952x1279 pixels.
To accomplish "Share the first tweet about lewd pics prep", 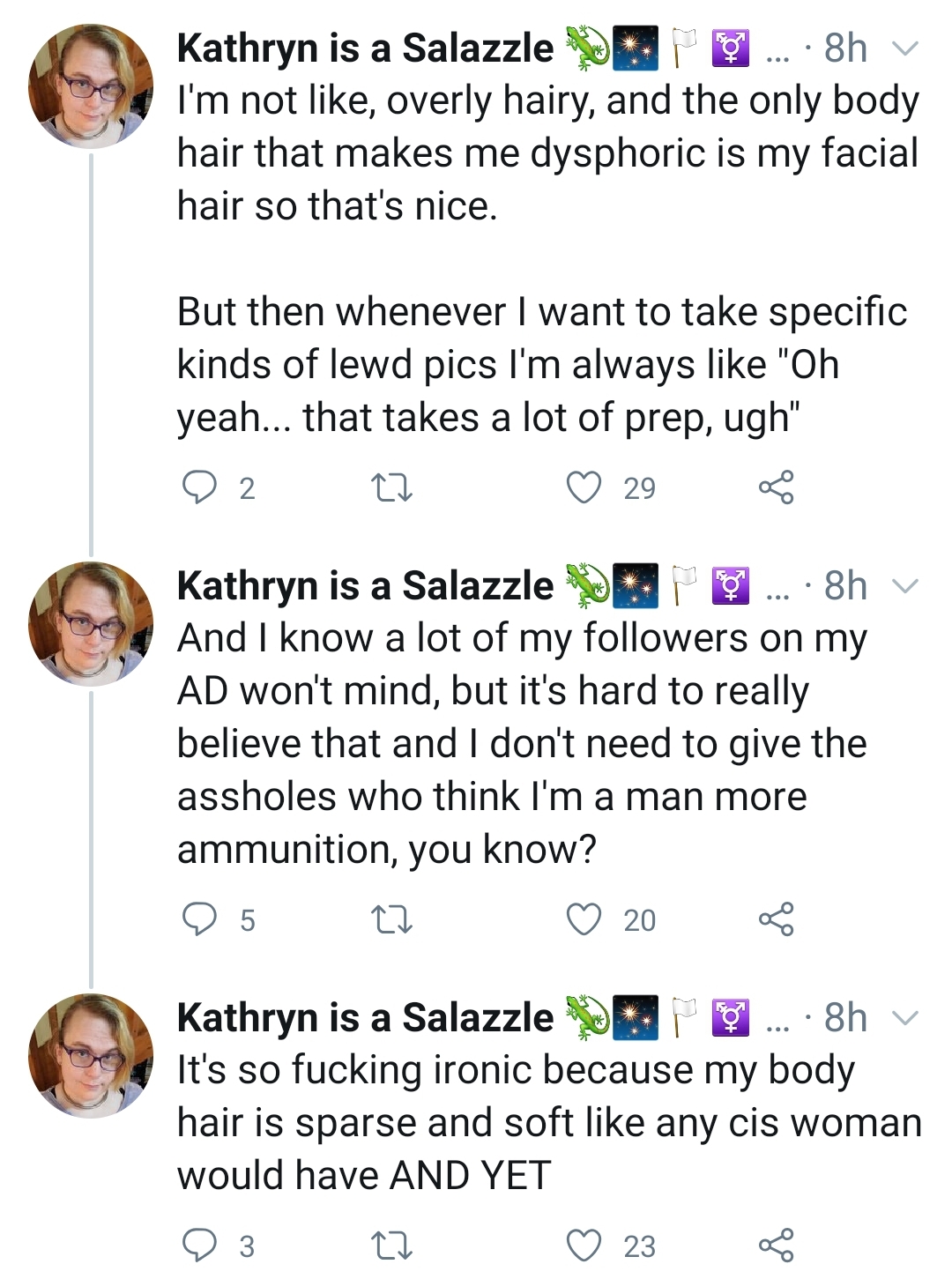I will (x=776, y=487).
